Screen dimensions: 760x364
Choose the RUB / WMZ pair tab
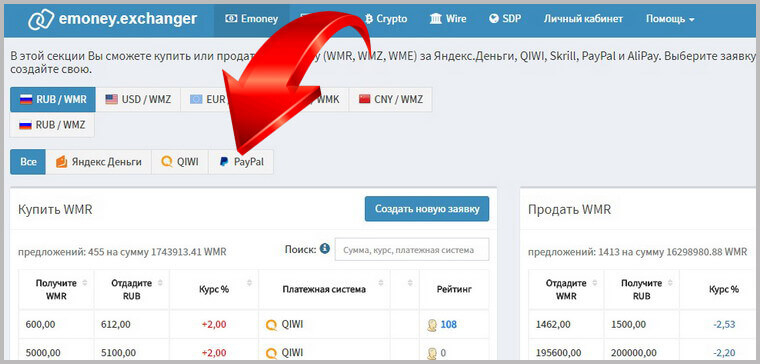[x=52, y=125]
